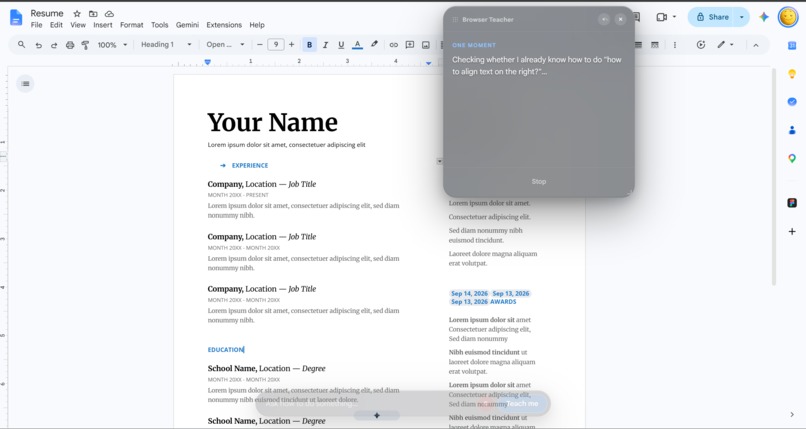Click the plus icon to get add-ons
The image size is (806, 429).
[792, 232]
